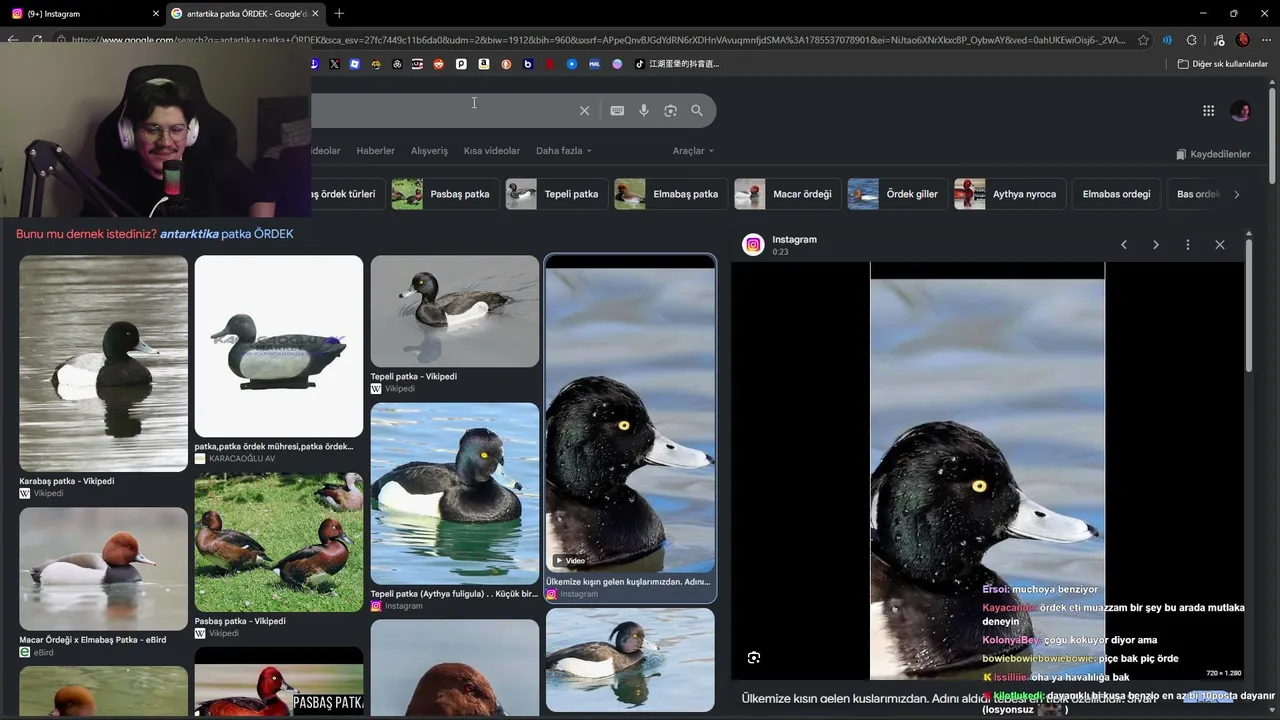Open the Macar Ördeği x Elmabaş Patka eBird image
Viewport: 1280px width, 720px height.
(103, 568)
